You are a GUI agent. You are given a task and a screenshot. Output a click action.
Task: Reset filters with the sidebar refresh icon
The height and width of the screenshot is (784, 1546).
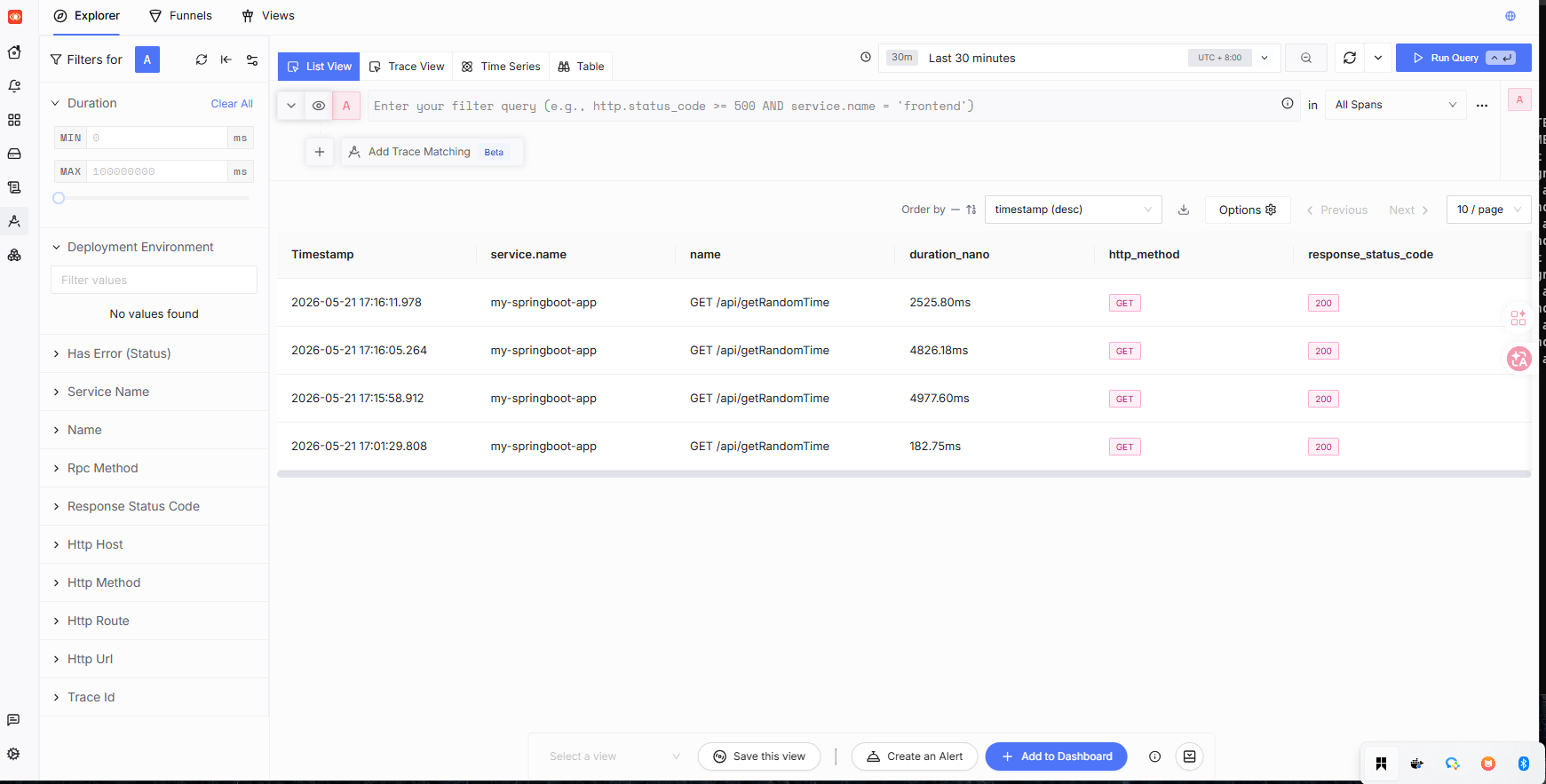click(x=202, y=59)
